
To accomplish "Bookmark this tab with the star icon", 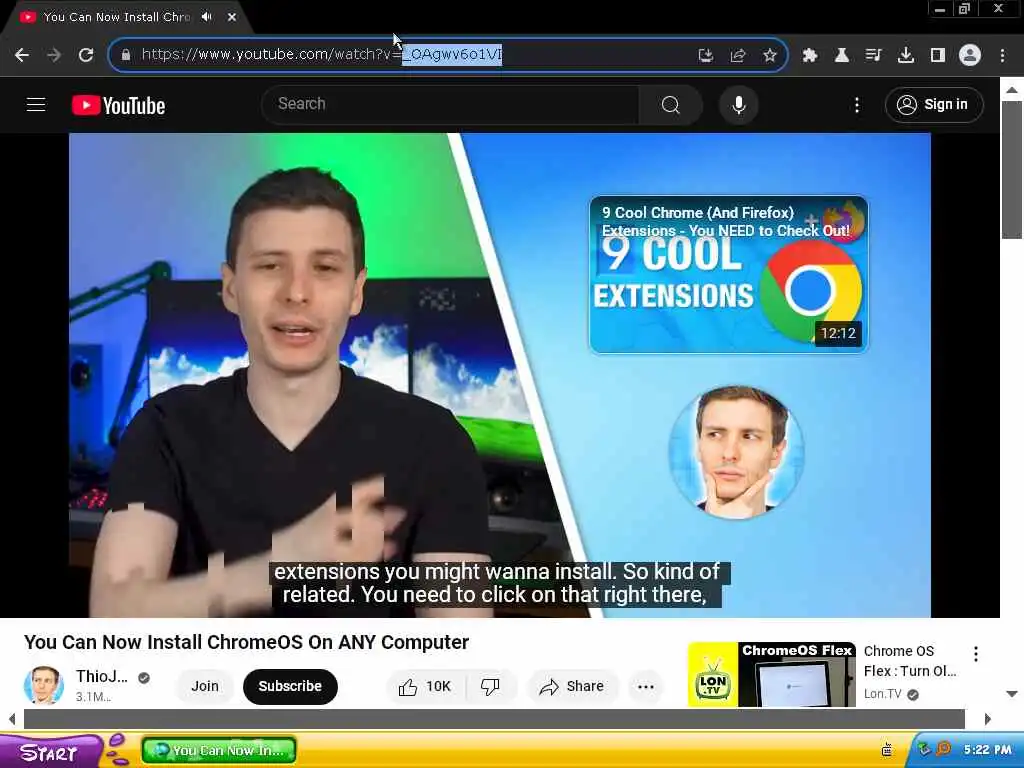I will click(x=770, y=55).
